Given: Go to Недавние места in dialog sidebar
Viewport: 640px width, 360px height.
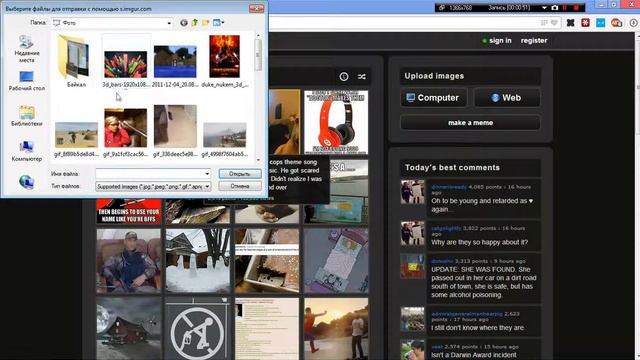Looking at the screenshot, I should coord(27,49).
